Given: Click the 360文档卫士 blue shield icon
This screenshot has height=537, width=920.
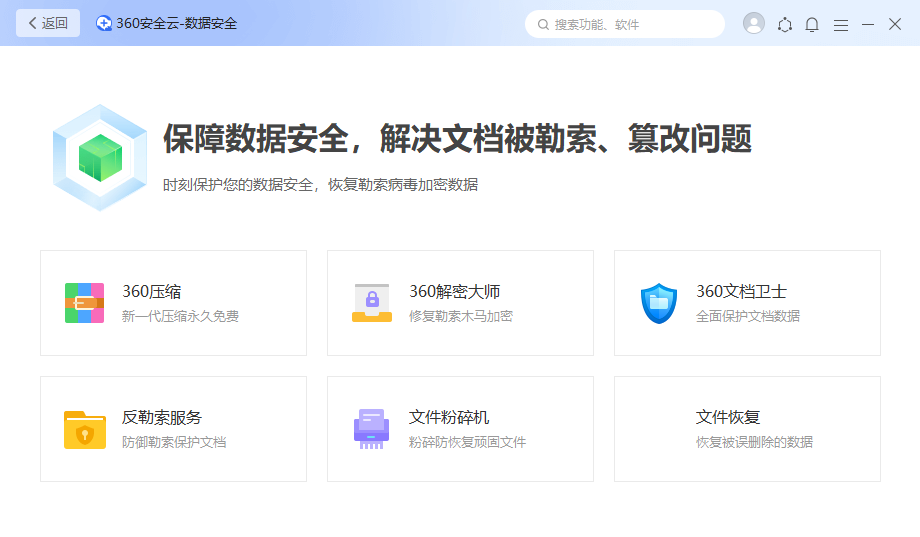Looking at the screenshot, I should (659, 303).
